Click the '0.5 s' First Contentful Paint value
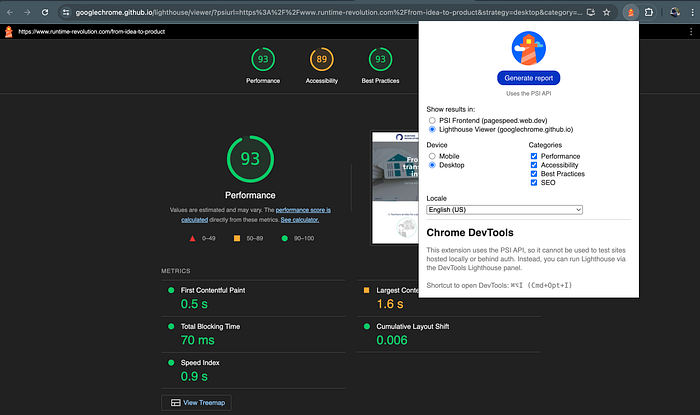700x415 pixels. point(194,304)
